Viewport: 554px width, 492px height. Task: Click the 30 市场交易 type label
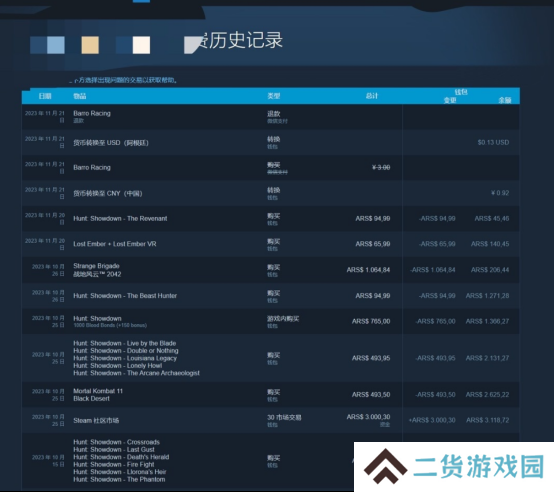[x=284, y=417]
